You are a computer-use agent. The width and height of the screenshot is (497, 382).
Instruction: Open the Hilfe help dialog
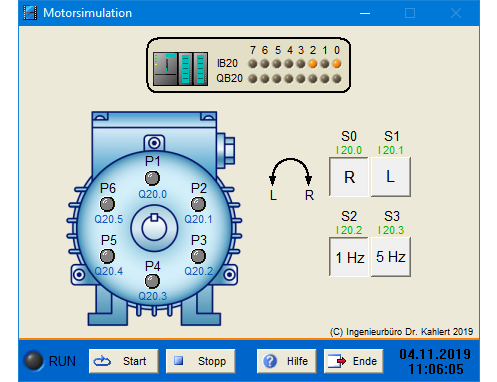point(287,361)
